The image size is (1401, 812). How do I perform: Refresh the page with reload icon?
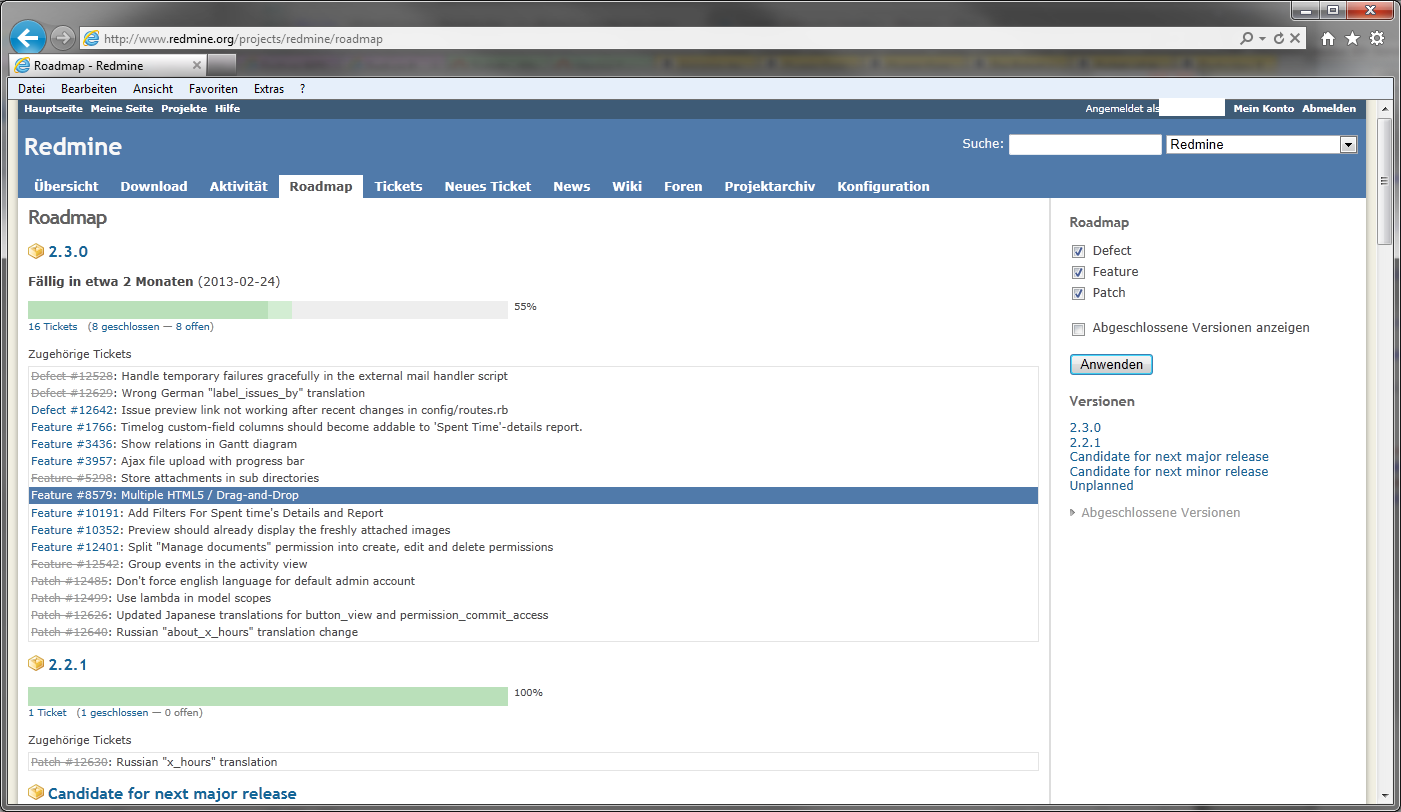[x=1278, y=38]
